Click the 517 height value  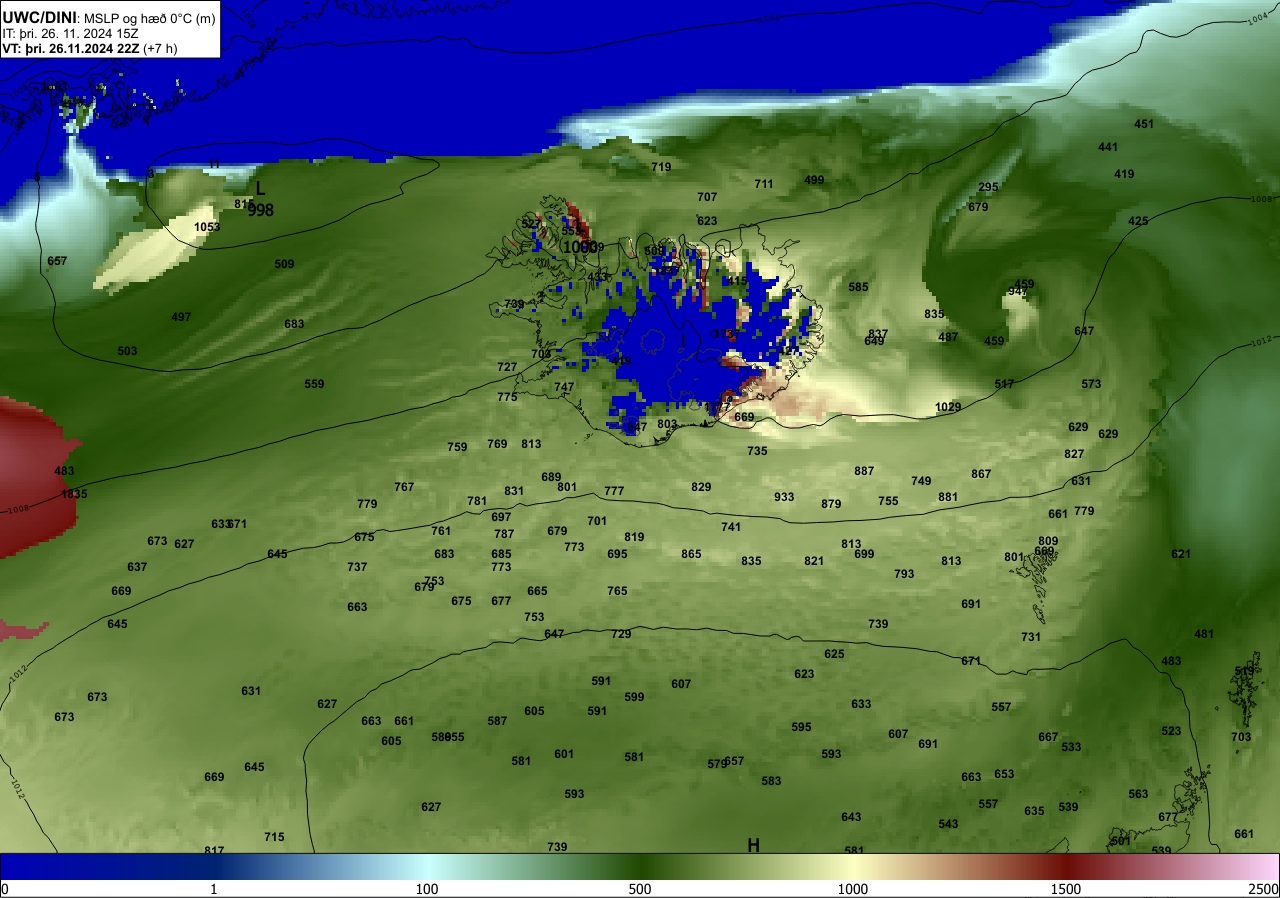coord(1004,384)
